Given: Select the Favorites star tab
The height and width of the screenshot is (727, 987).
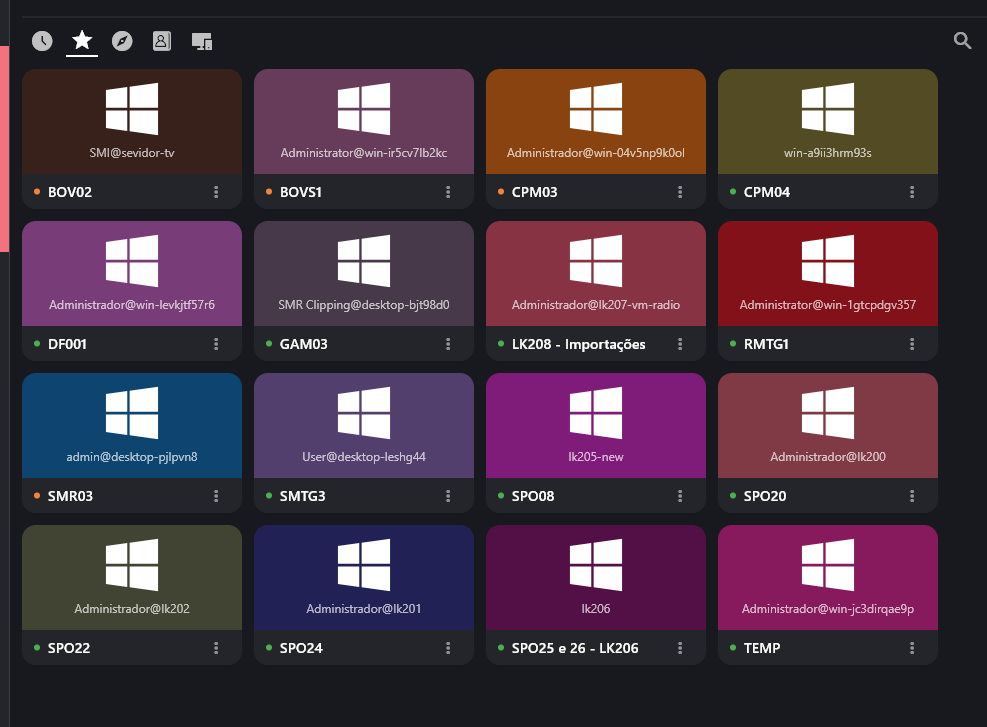Looking at the screenshot, I should (82, 41).
